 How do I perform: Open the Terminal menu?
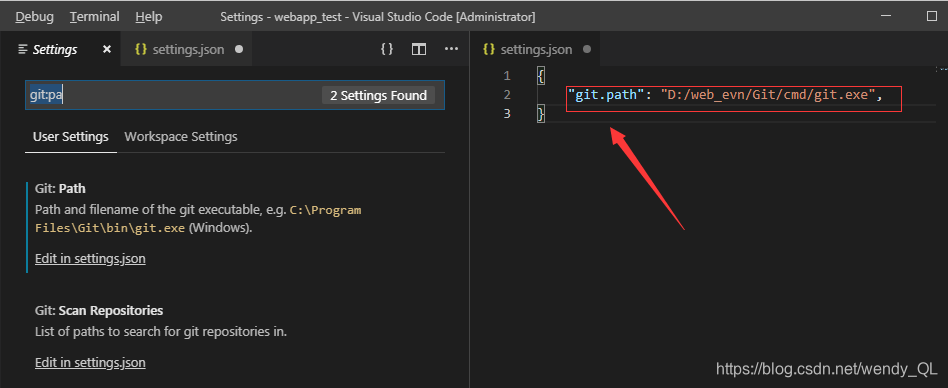pyautogui.click(x=94, y=17)
